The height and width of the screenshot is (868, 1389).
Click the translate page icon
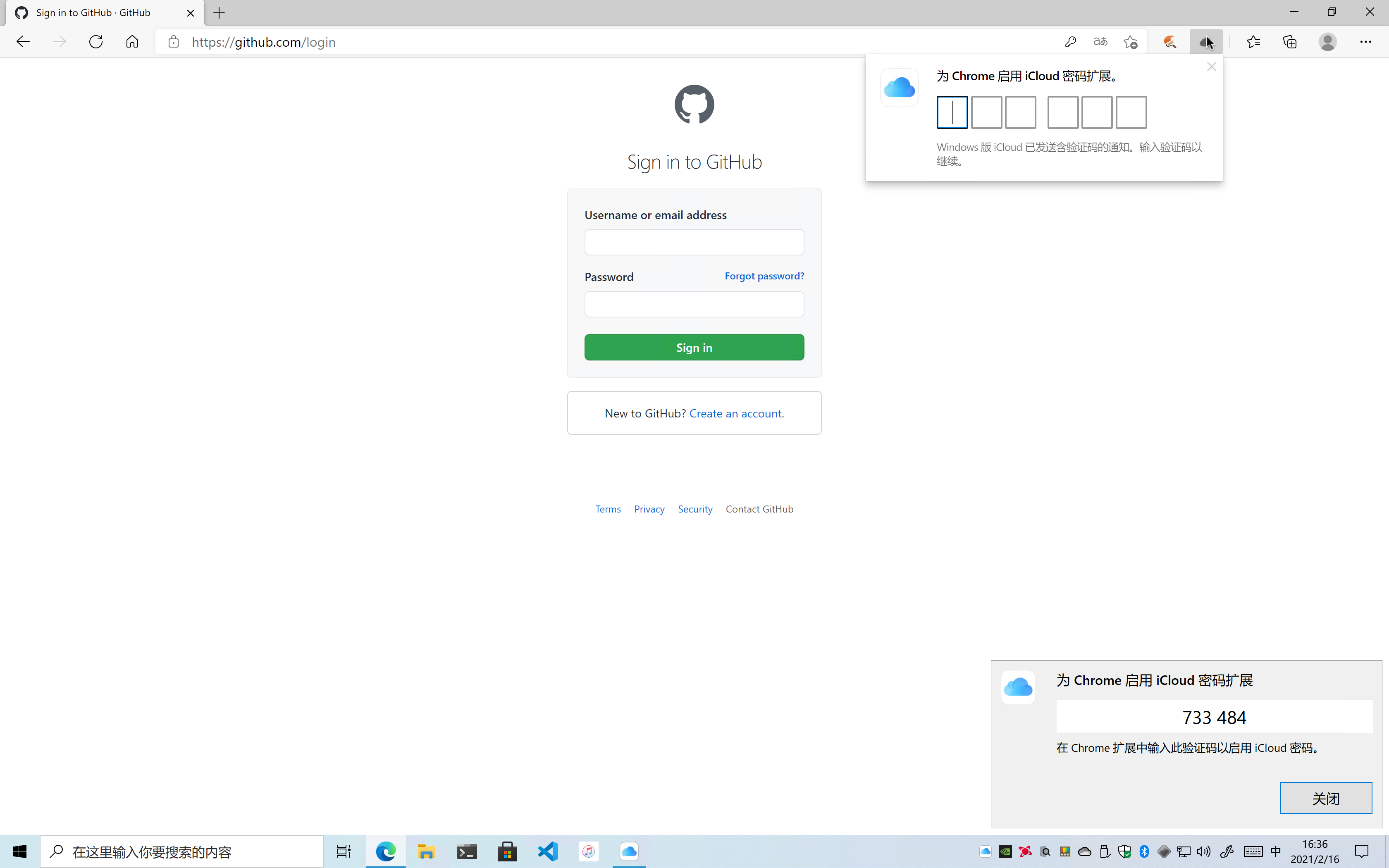coord(1100,42)
